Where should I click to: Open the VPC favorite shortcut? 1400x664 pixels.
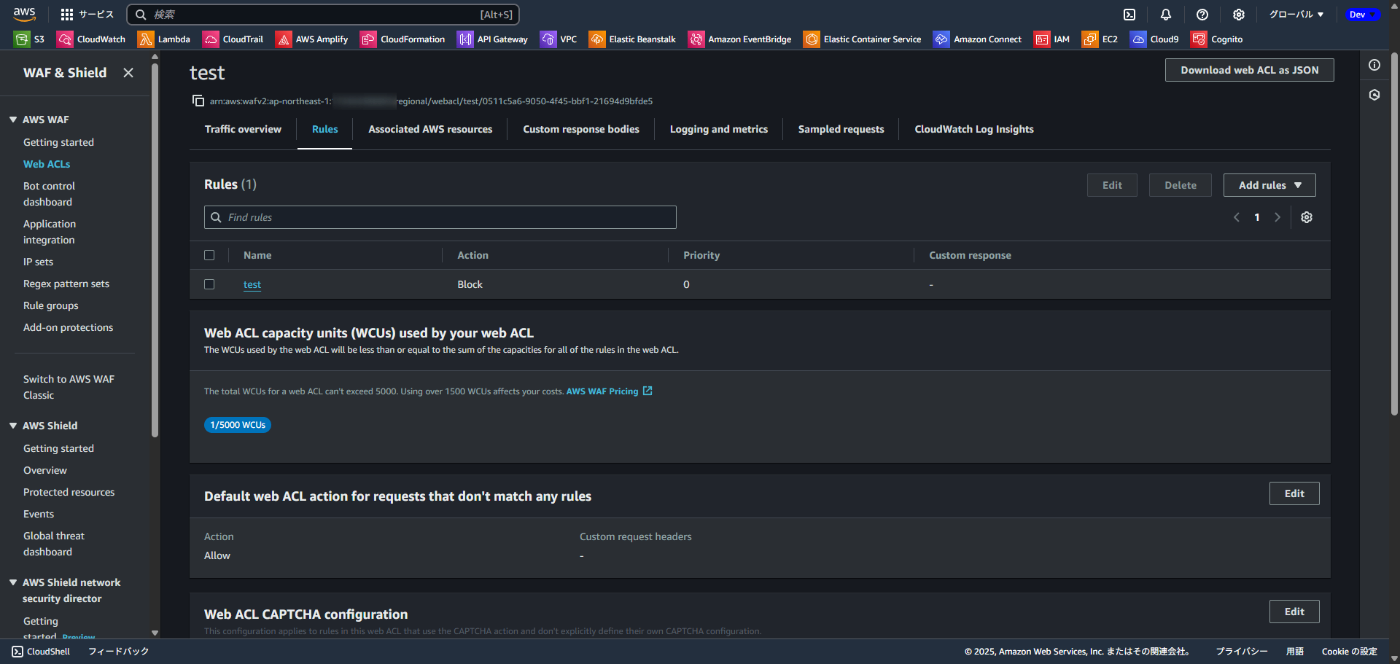click(x=559, y=39)
